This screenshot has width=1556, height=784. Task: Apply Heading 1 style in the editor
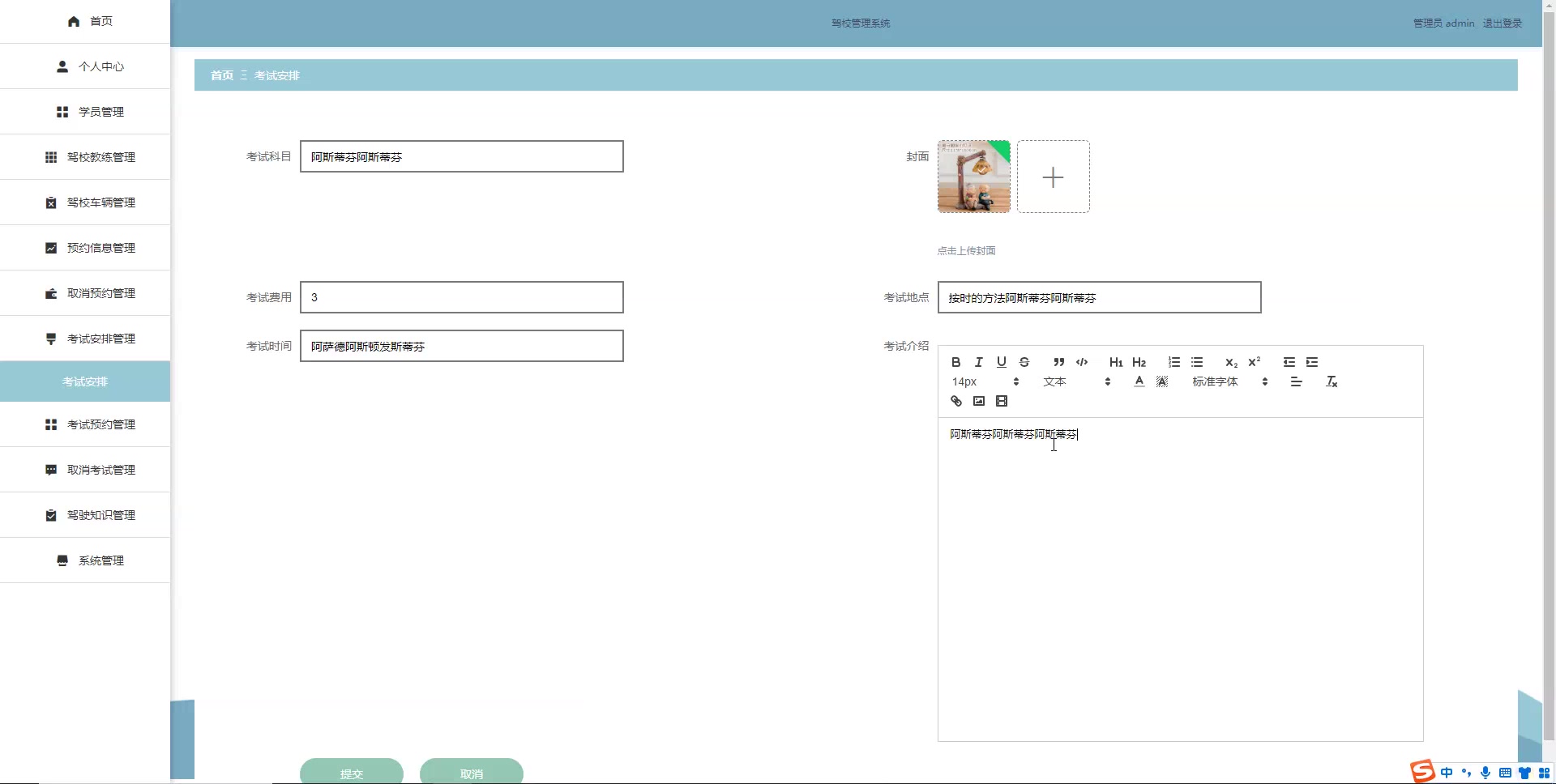tap(1116, 362)
